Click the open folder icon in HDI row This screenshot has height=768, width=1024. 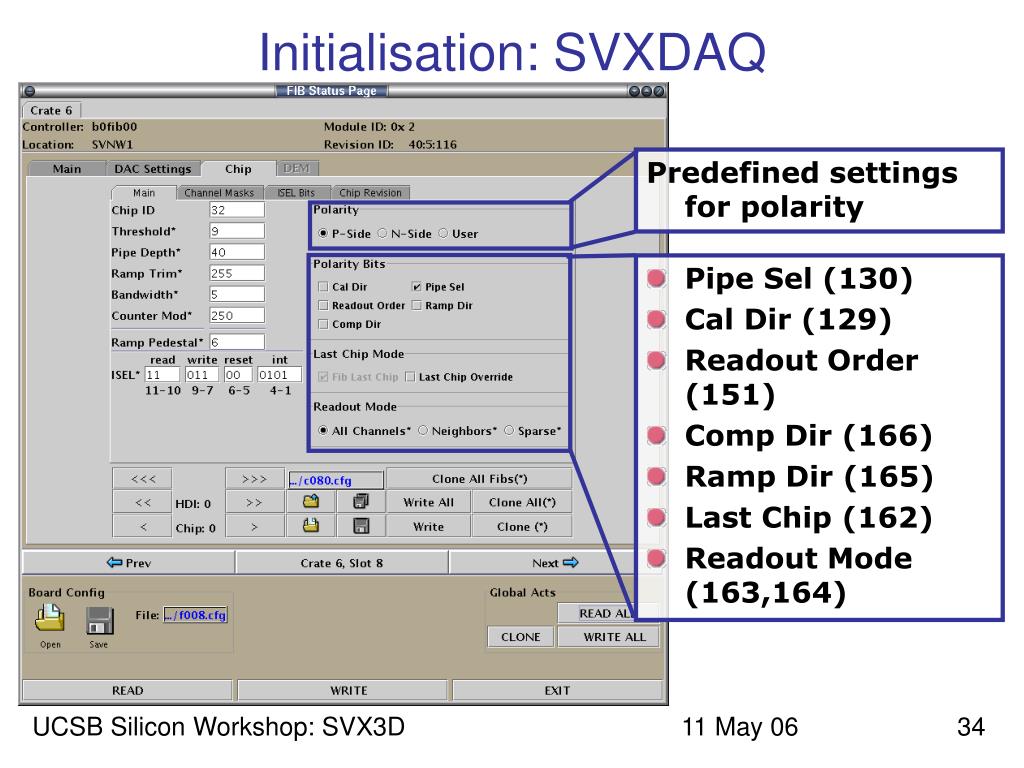coord(311,502)
